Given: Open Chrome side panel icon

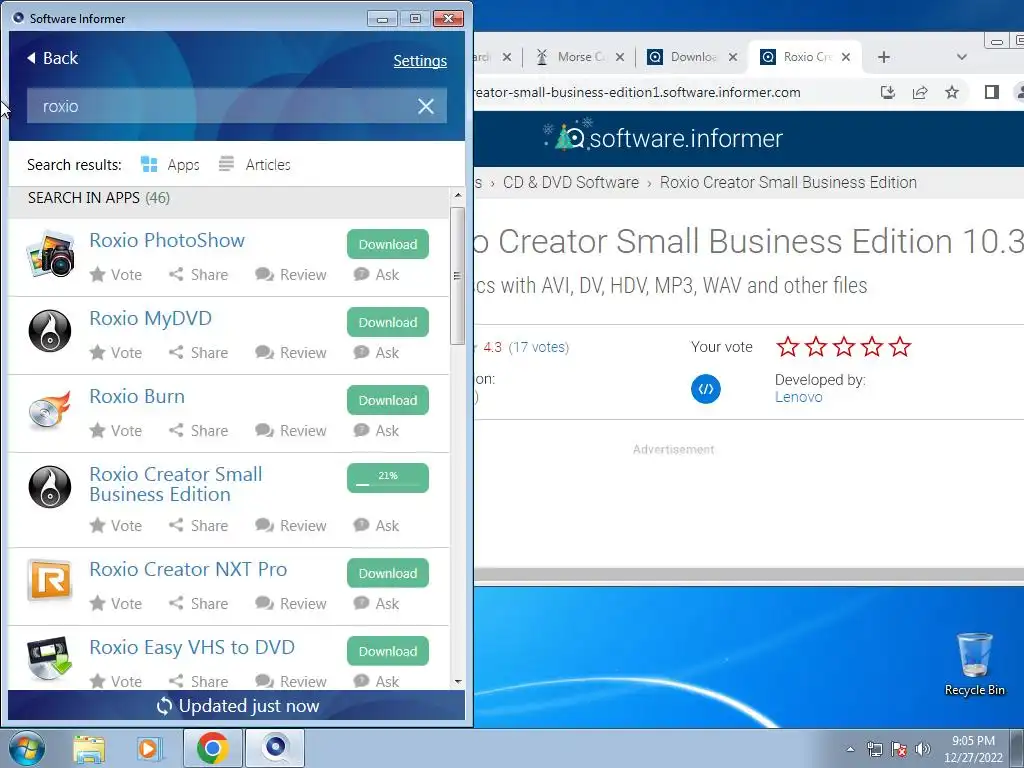Looking at the screenshot, I should click(991, 92).
